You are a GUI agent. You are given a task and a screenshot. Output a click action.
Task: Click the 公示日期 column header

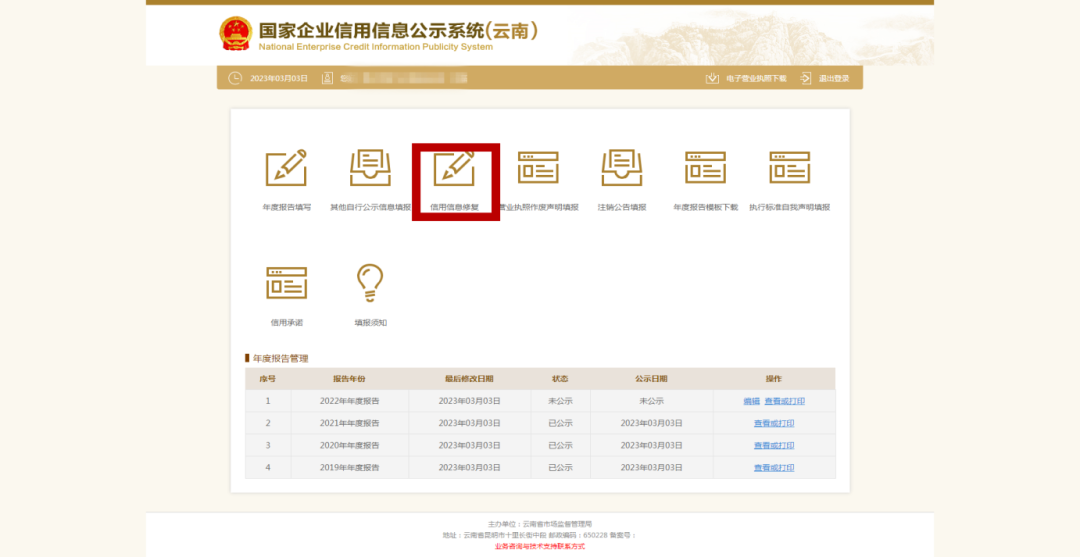[x=651, y=379]
